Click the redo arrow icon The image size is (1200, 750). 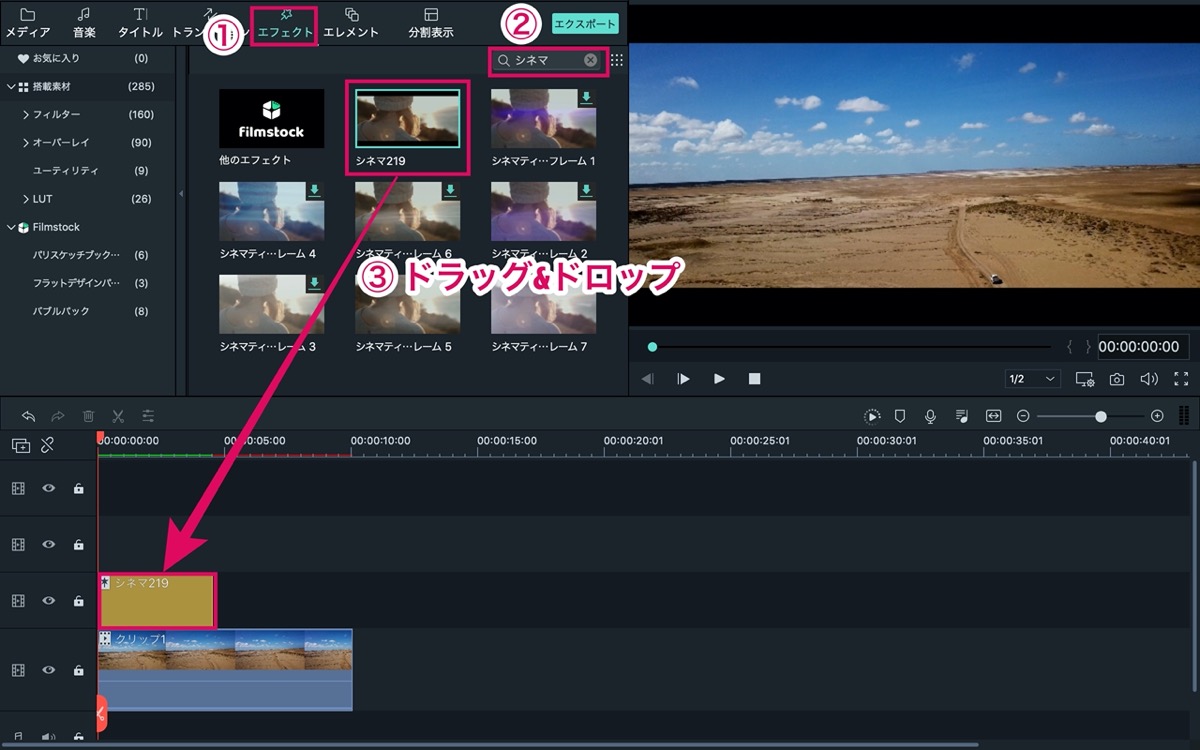58,416
